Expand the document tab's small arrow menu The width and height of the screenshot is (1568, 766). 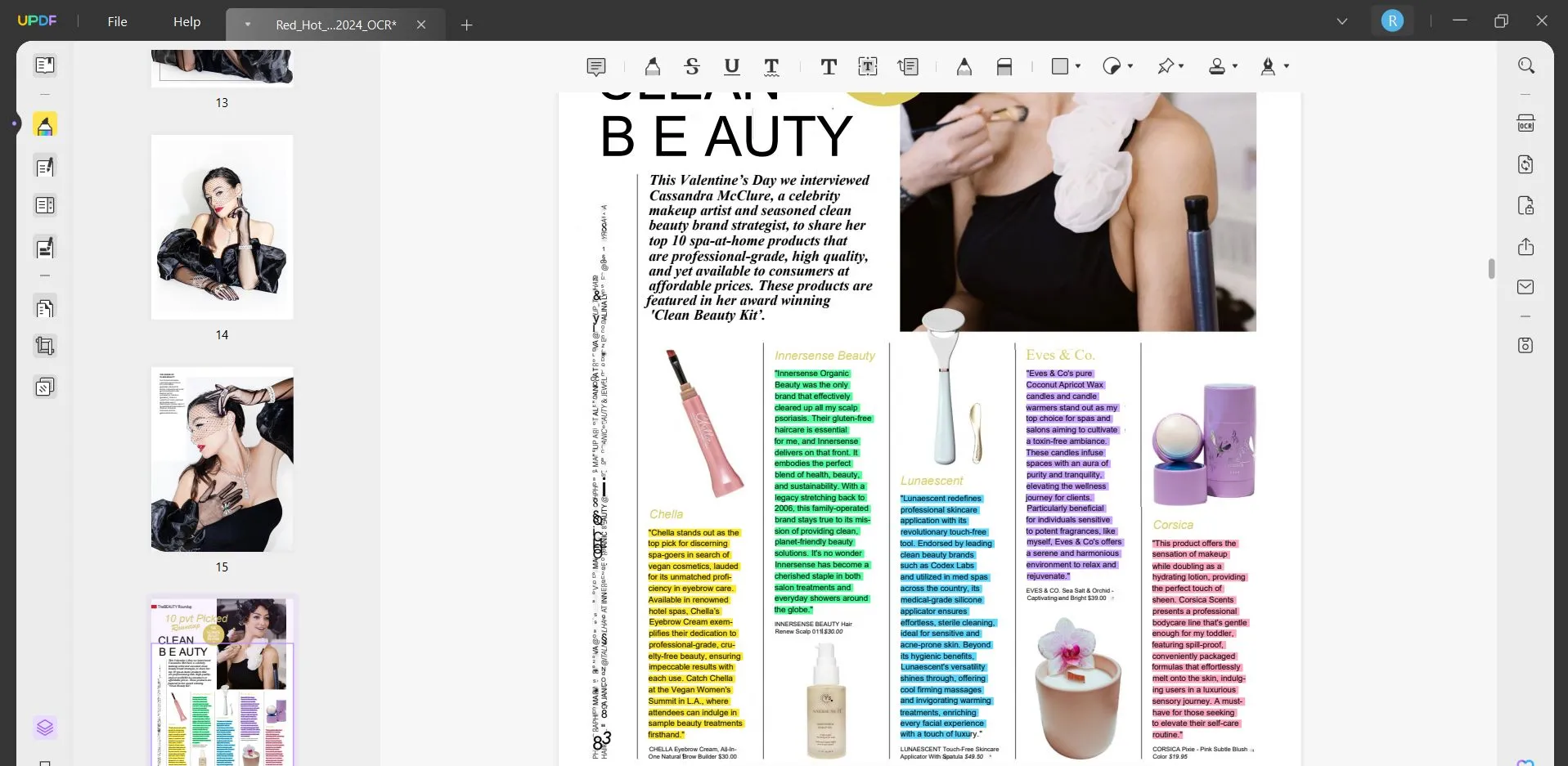tap(248, 25)
